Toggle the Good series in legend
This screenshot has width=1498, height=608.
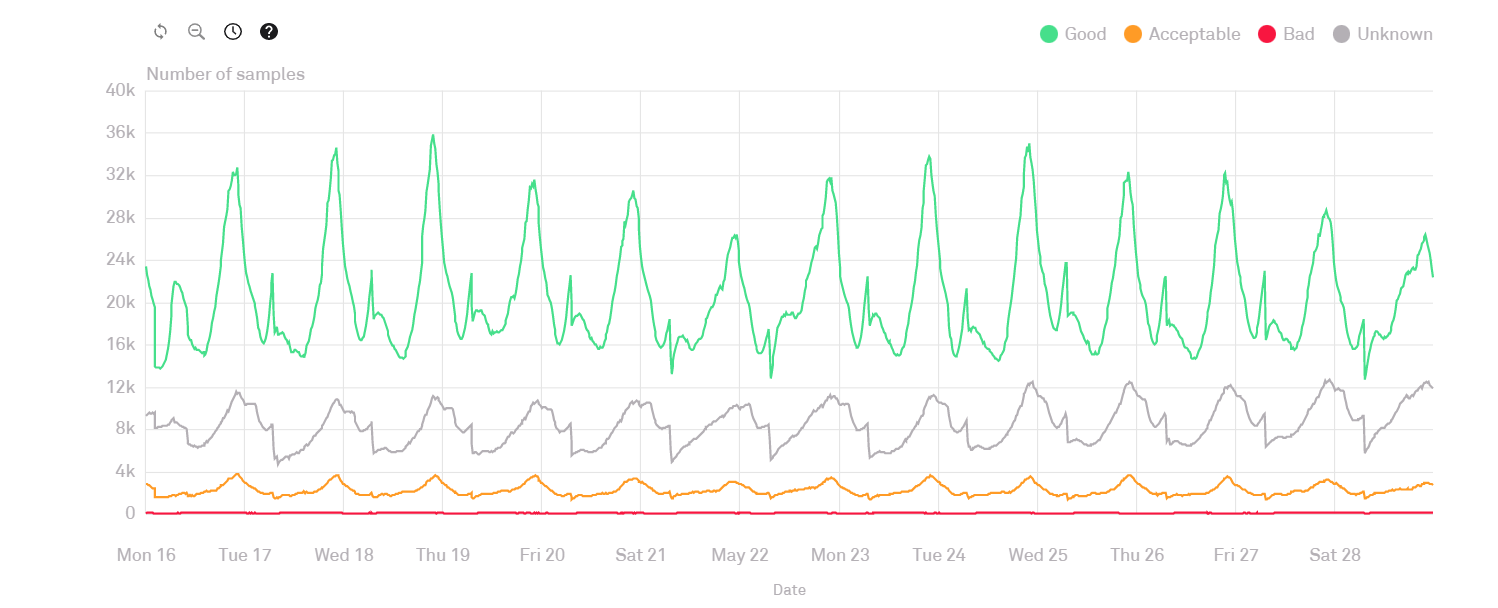tap(1073, 34)
